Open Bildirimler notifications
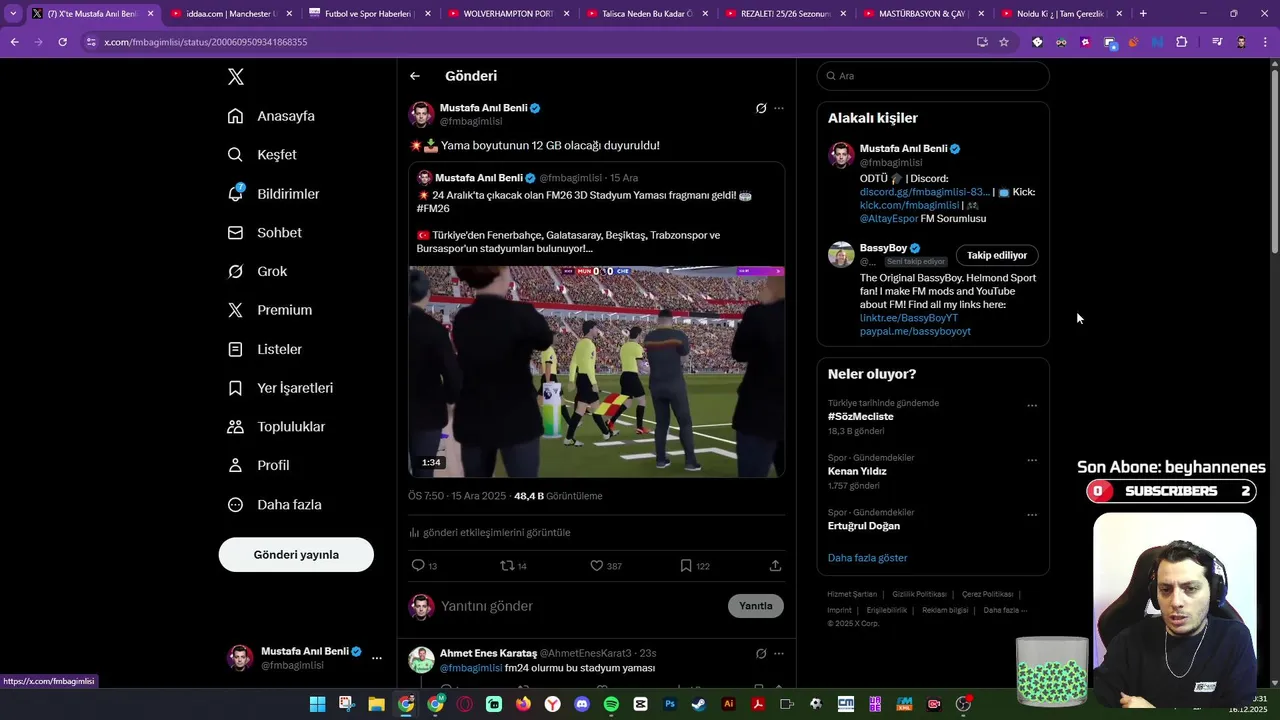The image size is (1280, 720). point(273,194)
